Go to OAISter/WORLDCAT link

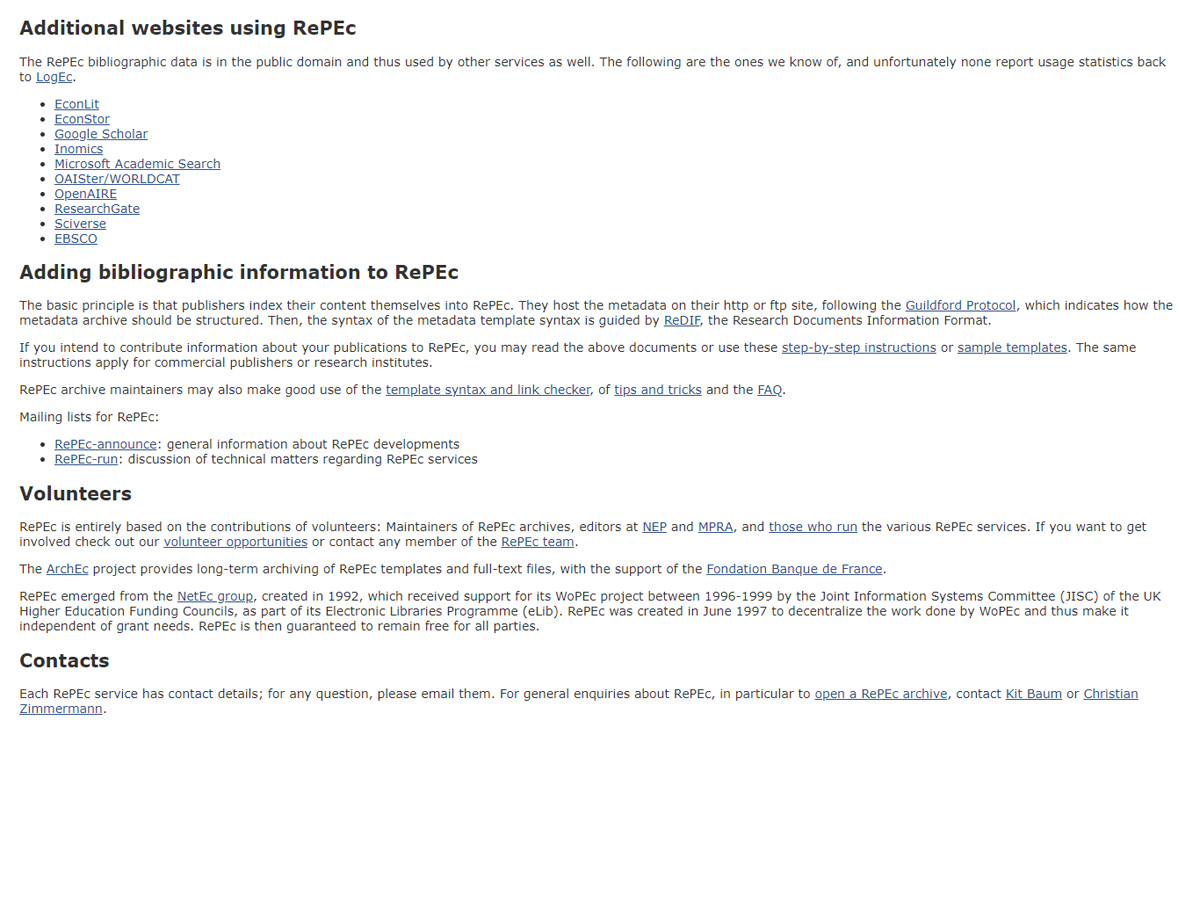tap(117, 179)
